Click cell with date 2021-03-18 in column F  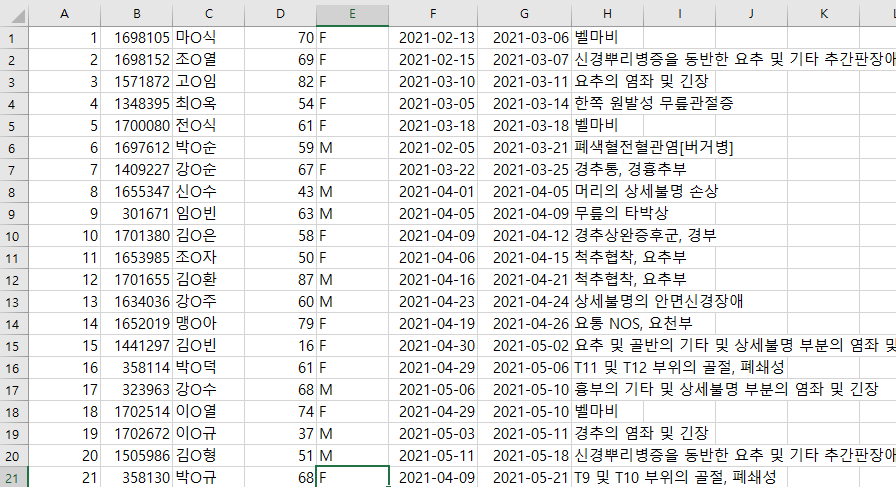click(433, 126)
